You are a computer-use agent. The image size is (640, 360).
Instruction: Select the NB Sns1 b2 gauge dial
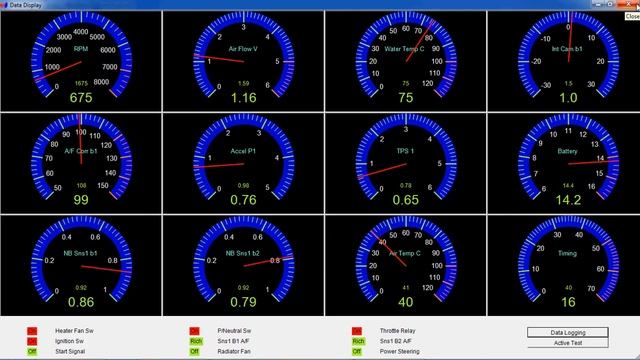click(x=244, y=259)
